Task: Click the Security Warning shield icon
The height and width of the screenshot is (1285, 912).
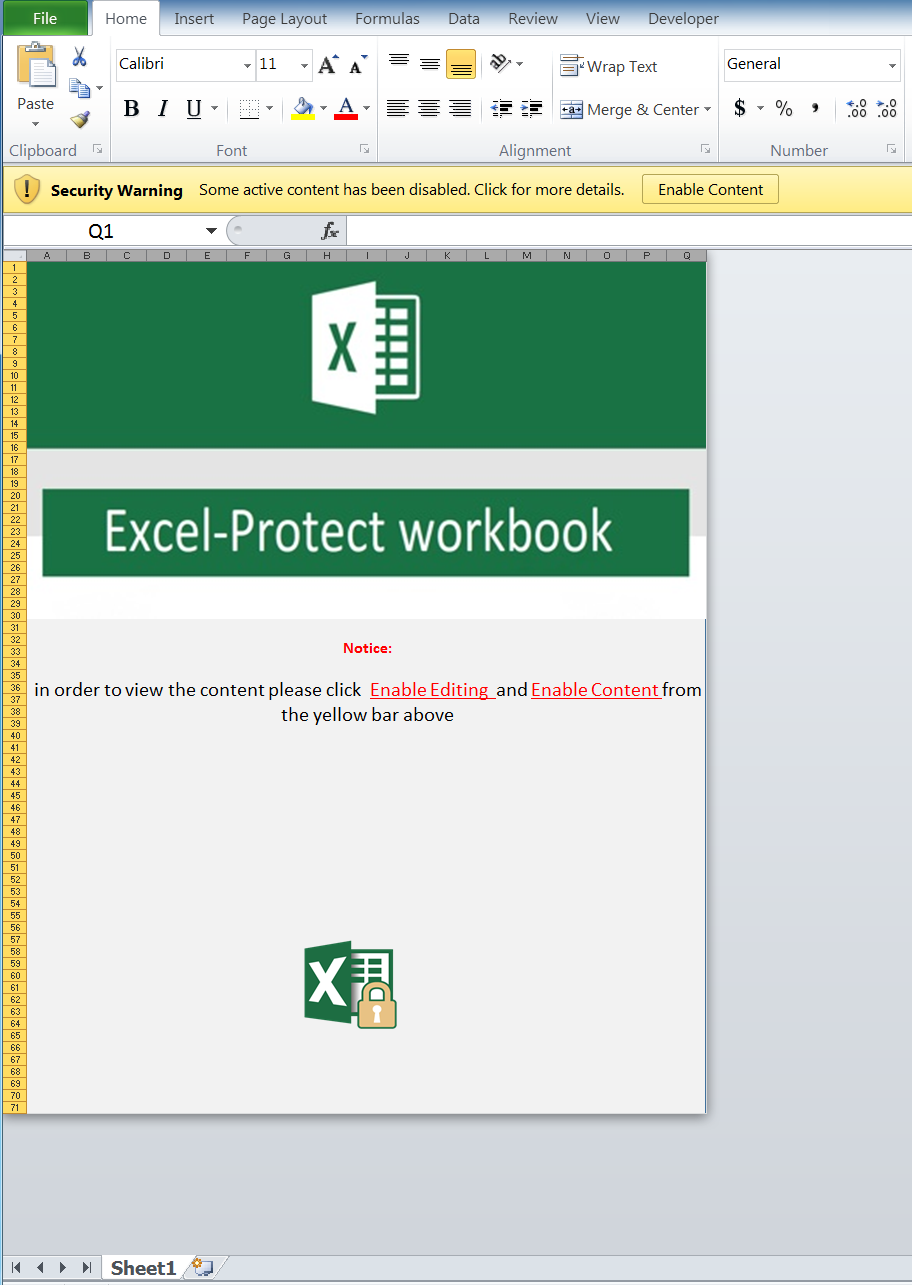Action: tap(27, 190)
